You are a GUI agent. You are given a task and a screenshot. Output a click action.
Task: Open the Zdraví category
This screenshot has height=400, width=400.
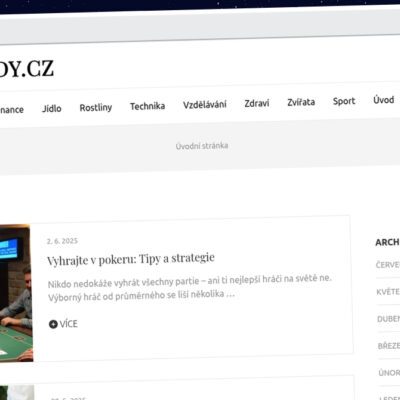point(257,103)
